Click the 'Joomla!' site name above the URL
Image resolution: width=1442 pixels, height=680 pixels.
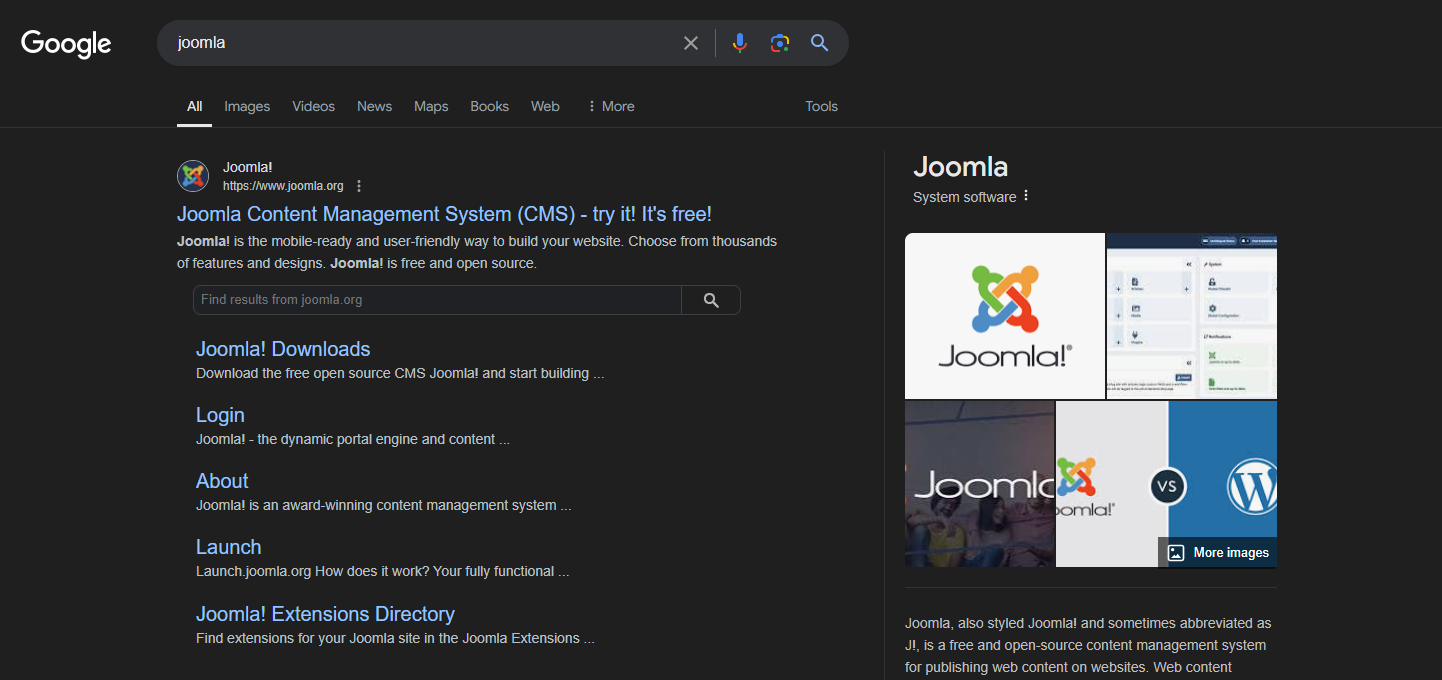point(248,167)
